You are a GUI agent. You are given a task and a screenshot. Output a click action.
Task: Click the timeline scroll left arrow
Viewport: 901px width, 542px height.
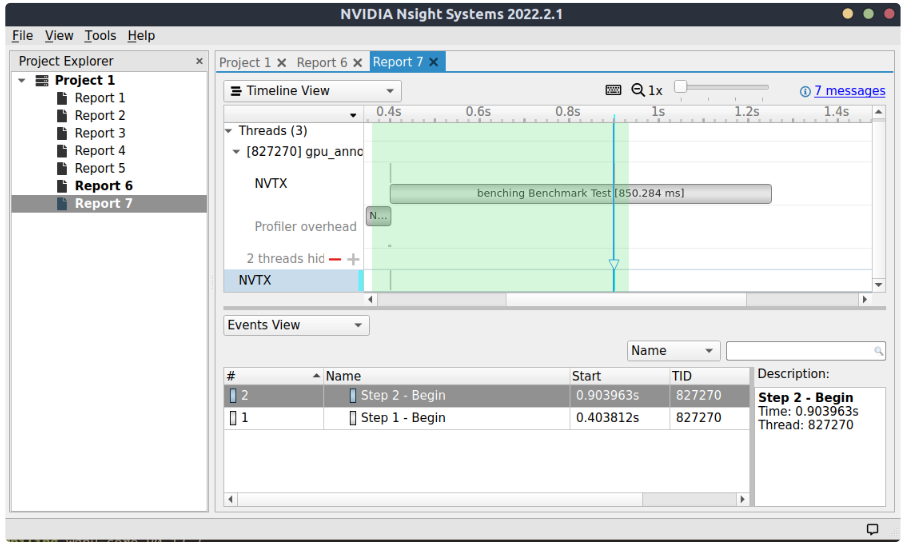click(370, 299)
